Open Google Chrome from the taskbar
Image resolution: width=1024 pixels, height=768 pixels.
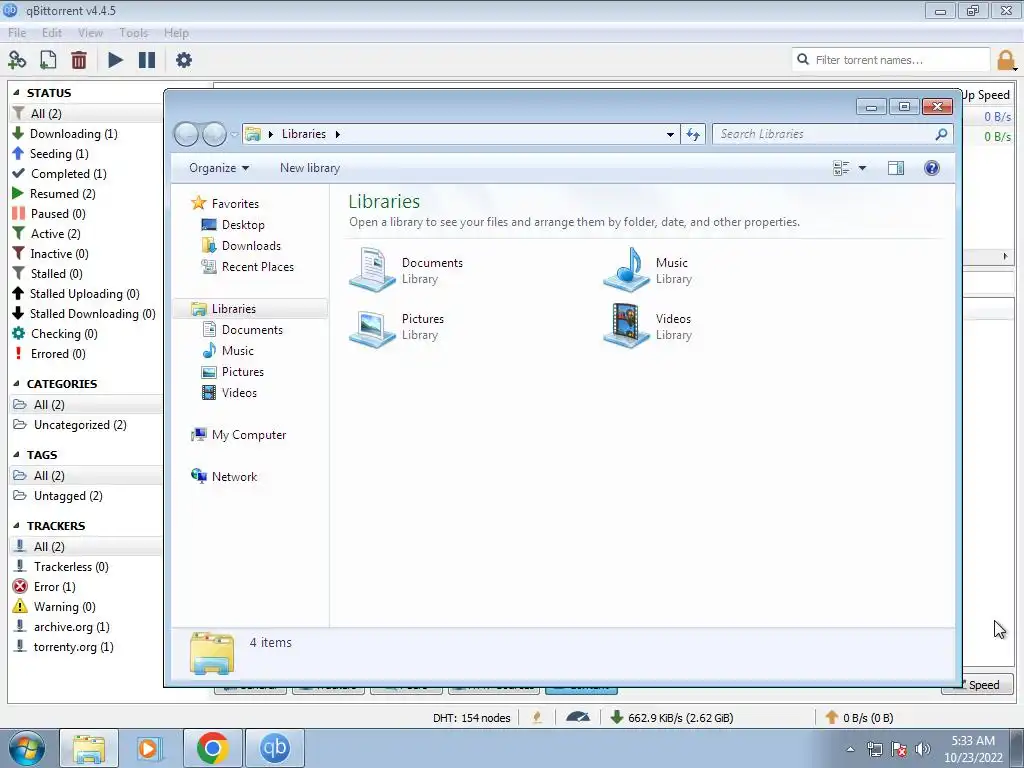pyautogui.click(x=212, y=748)
